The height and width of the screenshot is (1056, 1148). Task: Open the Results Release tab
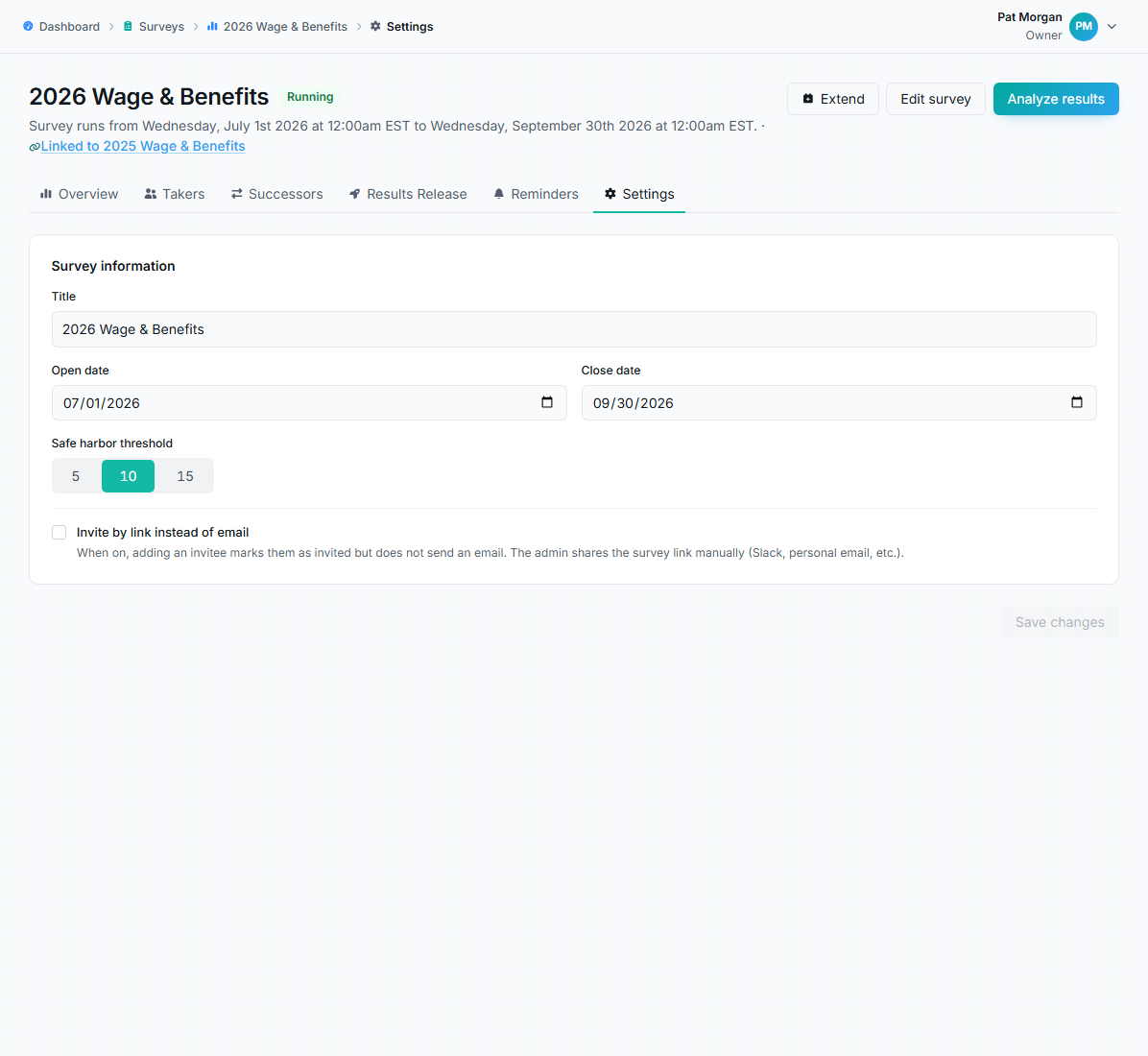408,194
